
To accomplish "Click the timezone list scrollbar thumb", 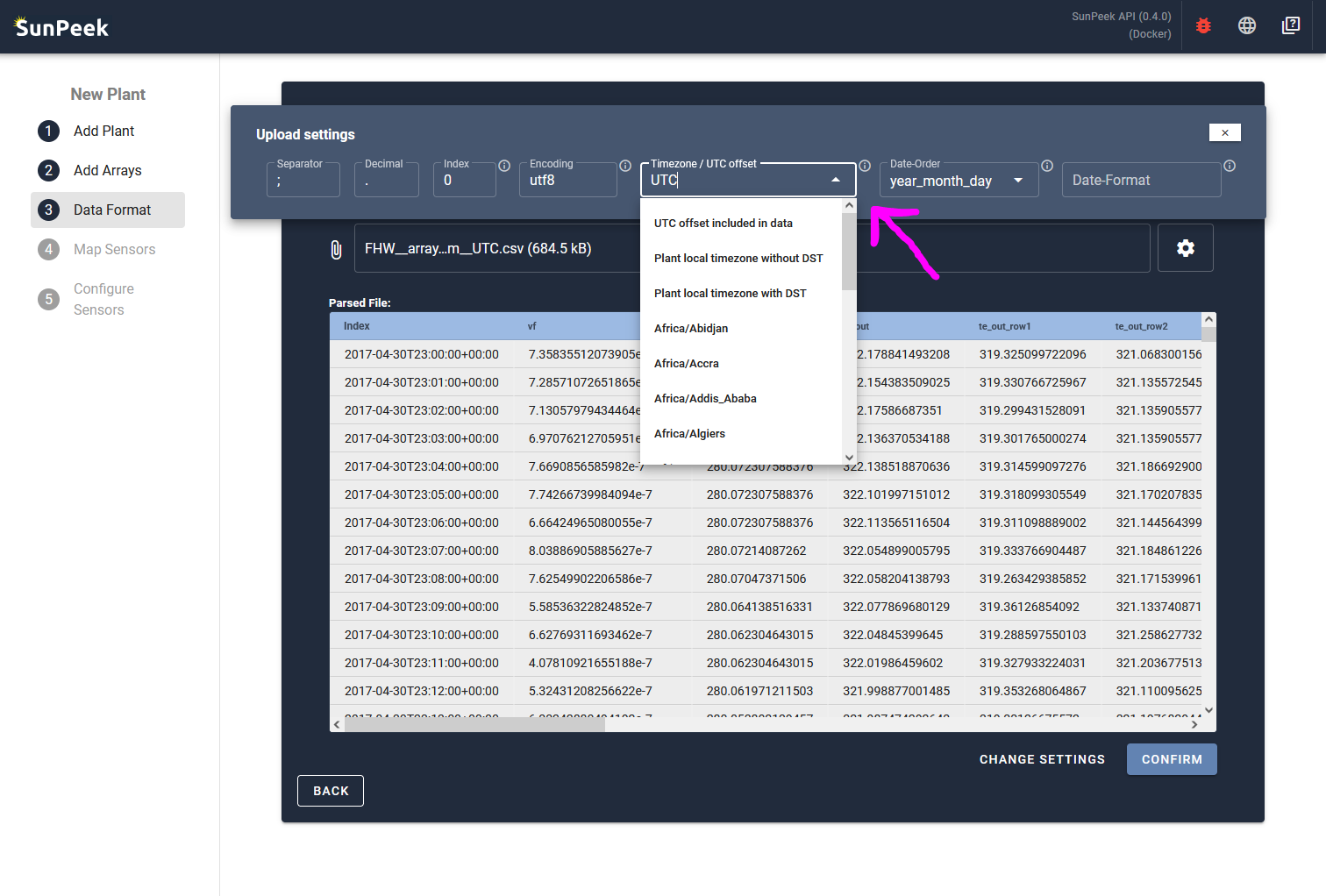I will [849, 251].
